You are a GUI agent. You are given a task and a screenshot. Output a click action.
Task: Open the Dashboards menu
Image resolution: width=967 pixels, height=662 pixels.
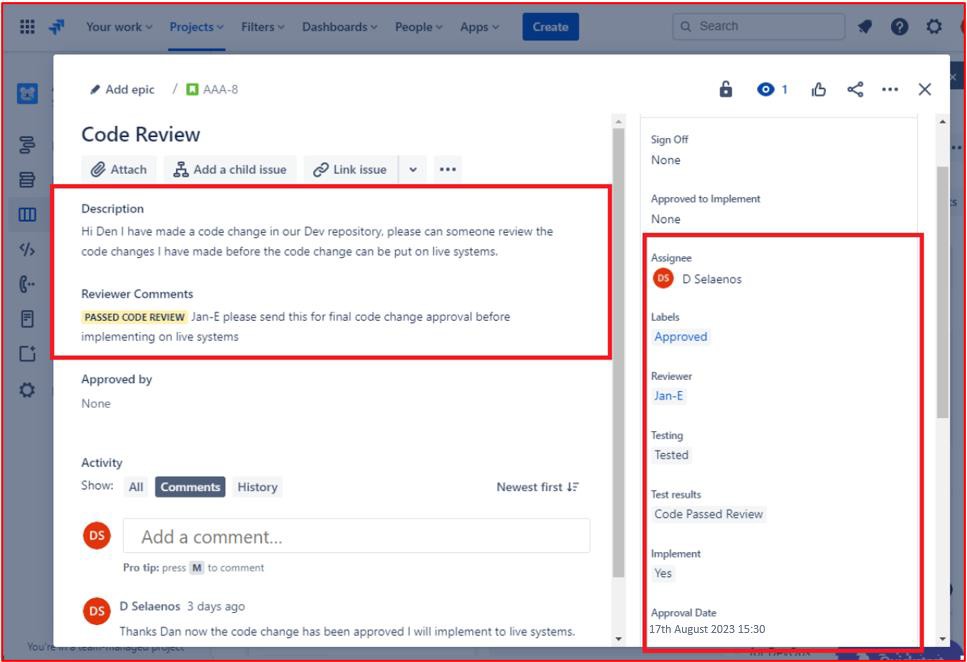(x=339, y=27)
